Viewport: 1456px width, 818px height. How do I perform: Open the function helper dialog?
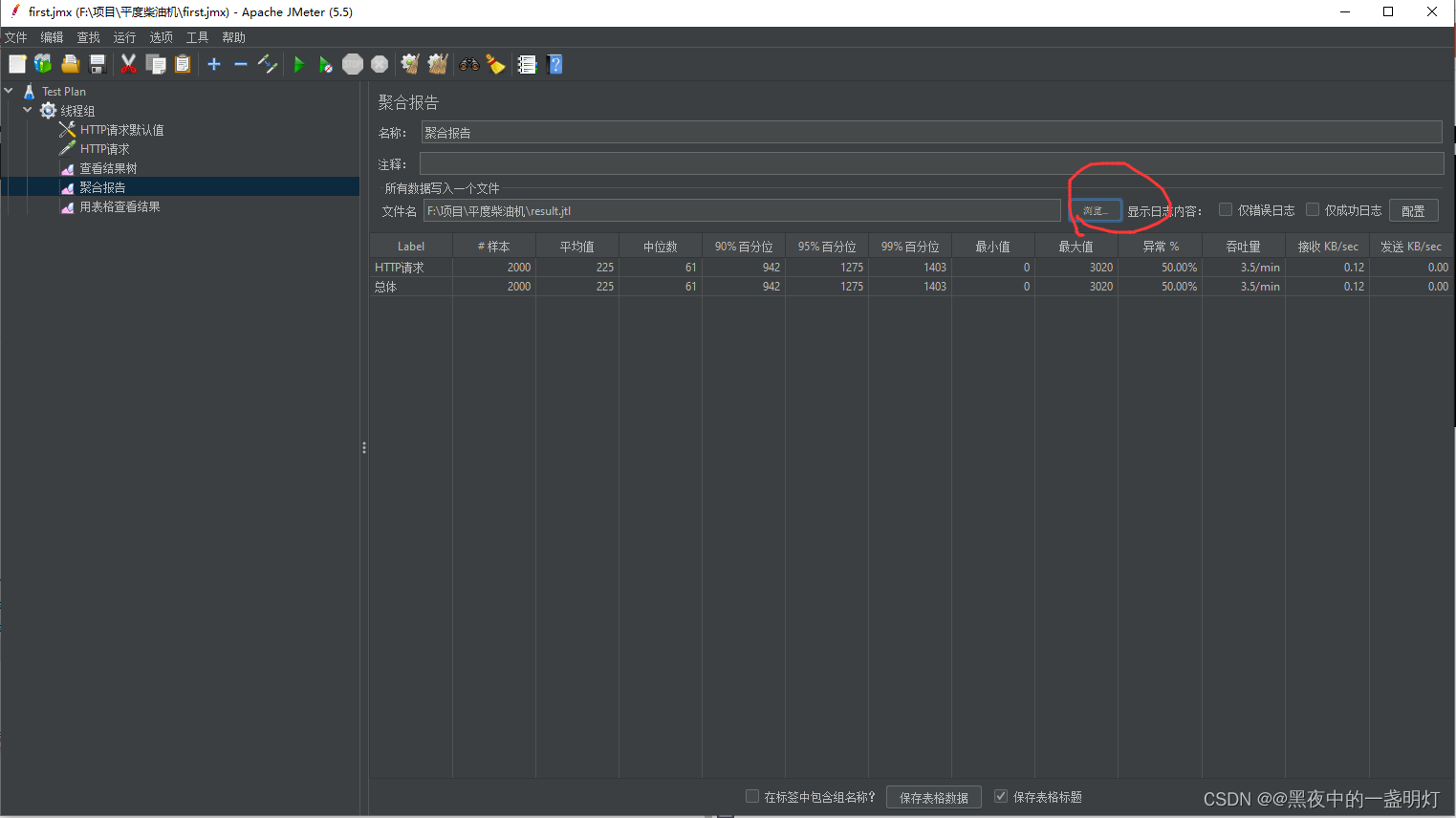coord(527,64)
